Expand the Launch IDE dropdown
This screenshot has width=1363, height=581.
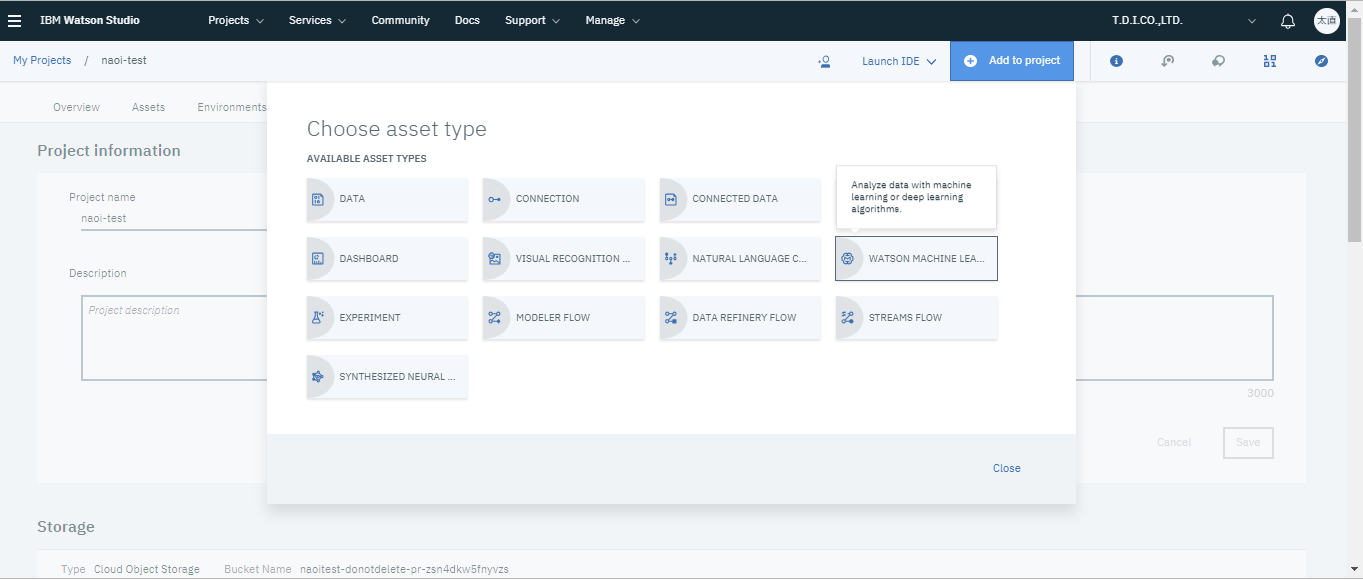[899, 61]
